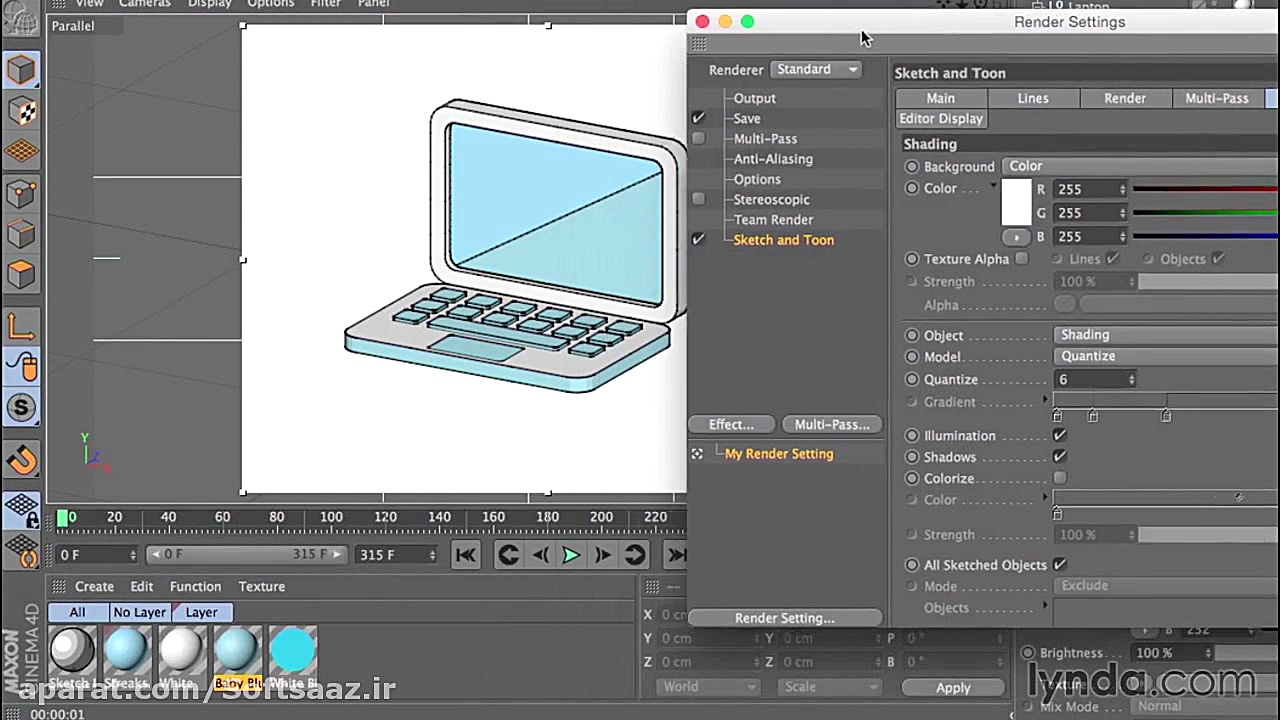The image size is (1280, 720).
Task: Toggle the Shadows checkbox
Action: [1060, 457]
